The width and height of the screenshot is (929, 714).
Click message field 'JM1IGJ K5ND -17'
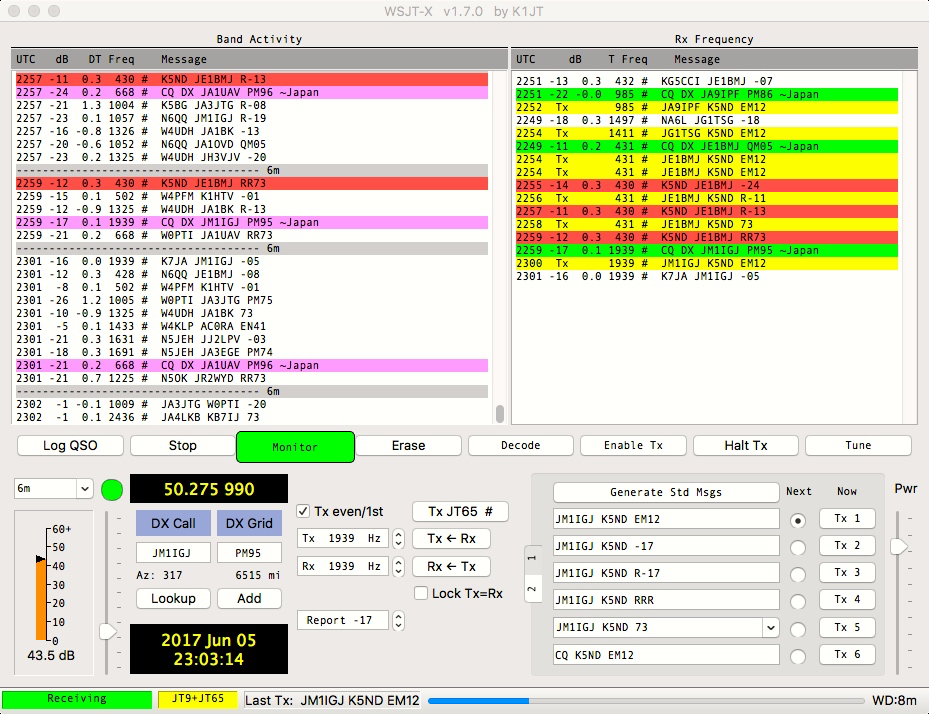666,546
